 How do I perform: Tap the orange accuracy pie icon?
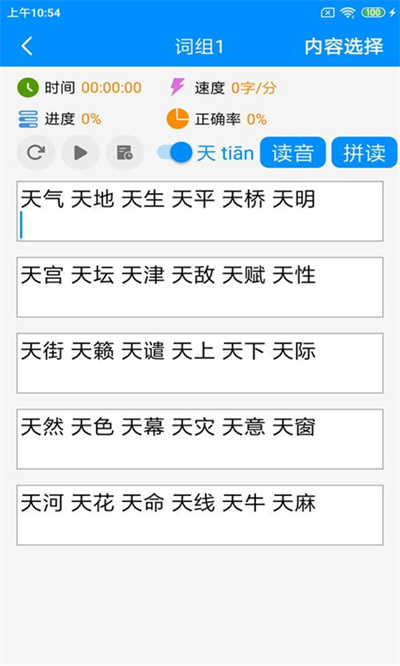(177, 119)
